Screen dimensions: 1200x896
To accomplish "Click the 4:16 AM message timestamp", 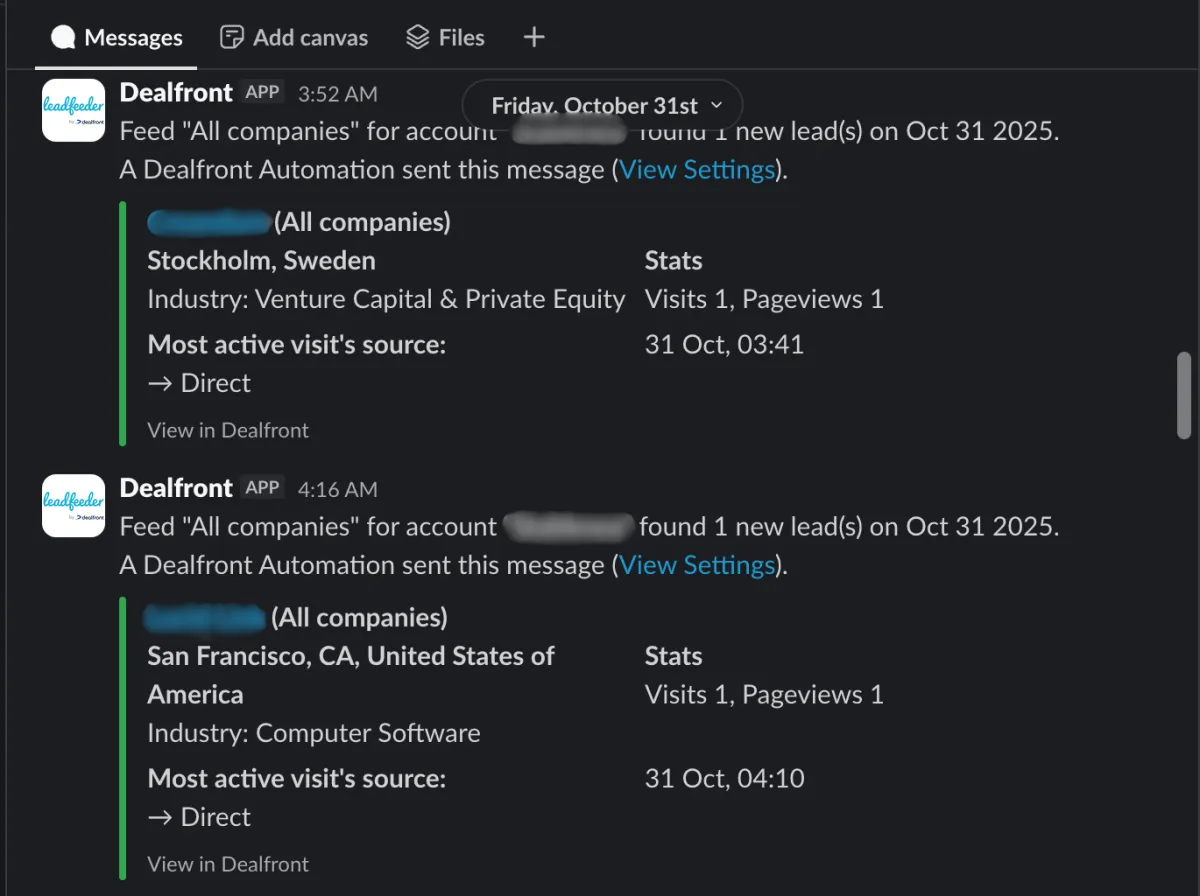I will 338,489.
